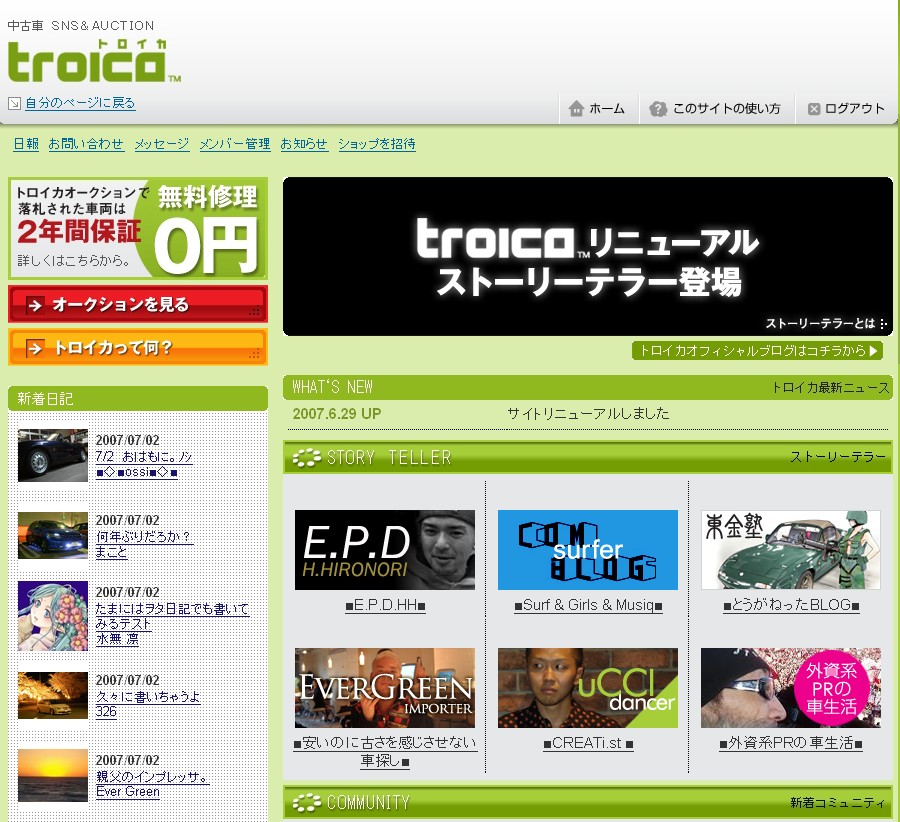Click ログアウト to log out
900x822 pixels.
point(854,108)
